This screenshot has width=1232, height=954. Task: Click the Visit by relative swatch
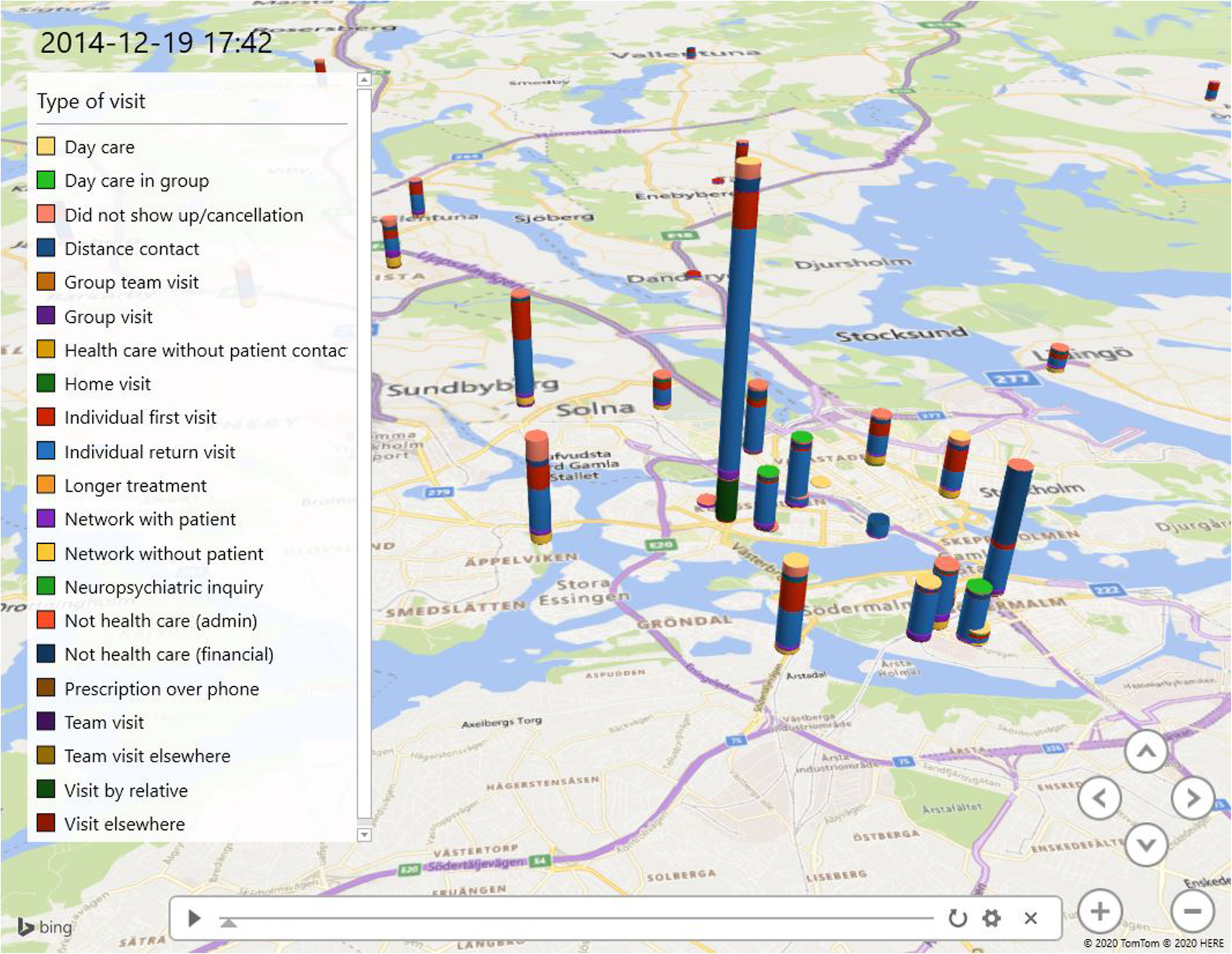click(46, 789)
